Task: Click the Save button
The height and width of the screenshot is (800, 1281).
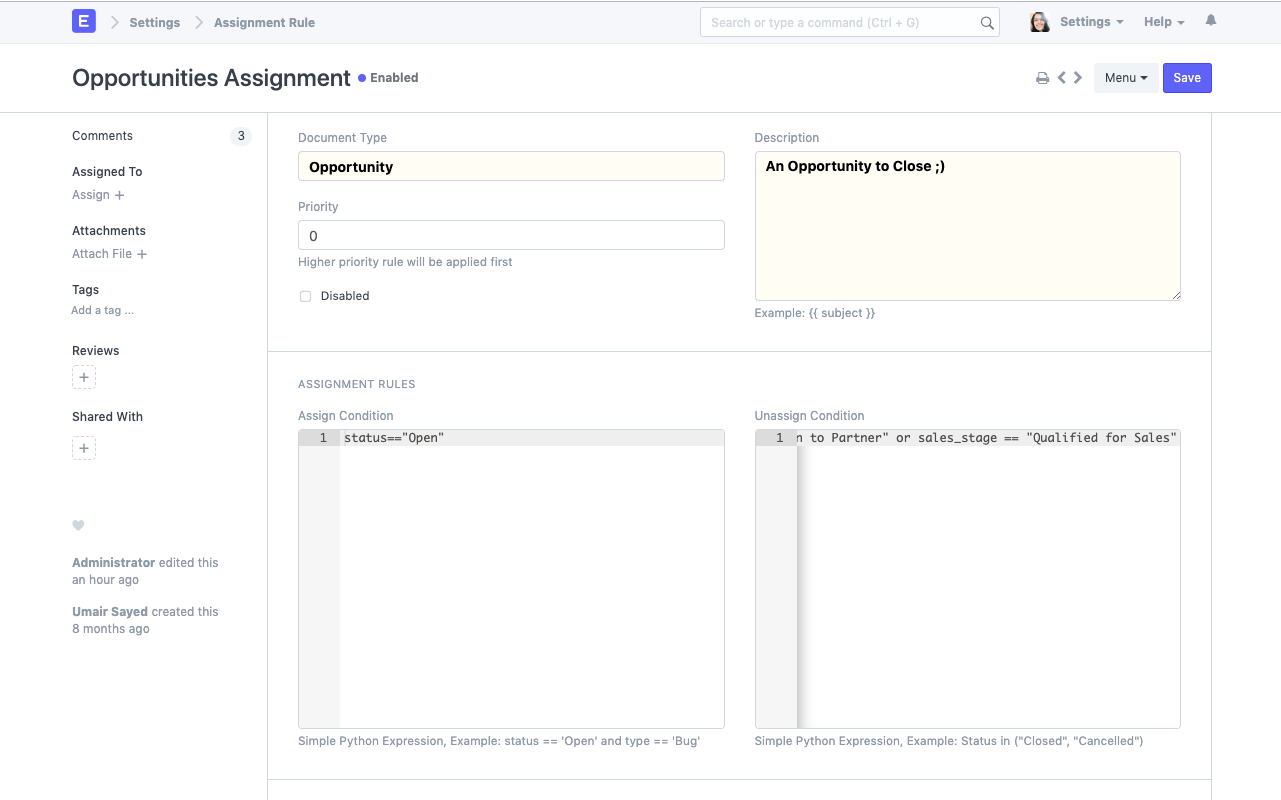Action: [x=1187, y=77]
